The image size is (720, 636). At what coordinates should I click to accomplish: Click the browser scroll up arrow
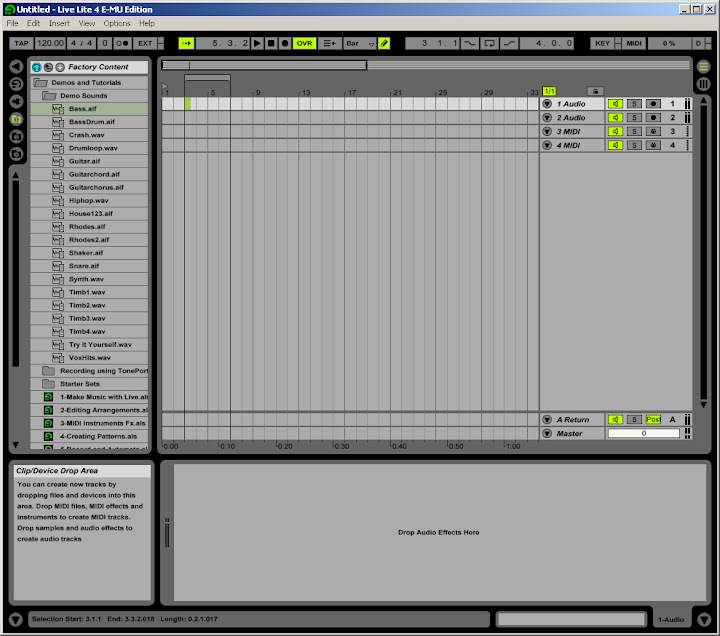[16, 175]
